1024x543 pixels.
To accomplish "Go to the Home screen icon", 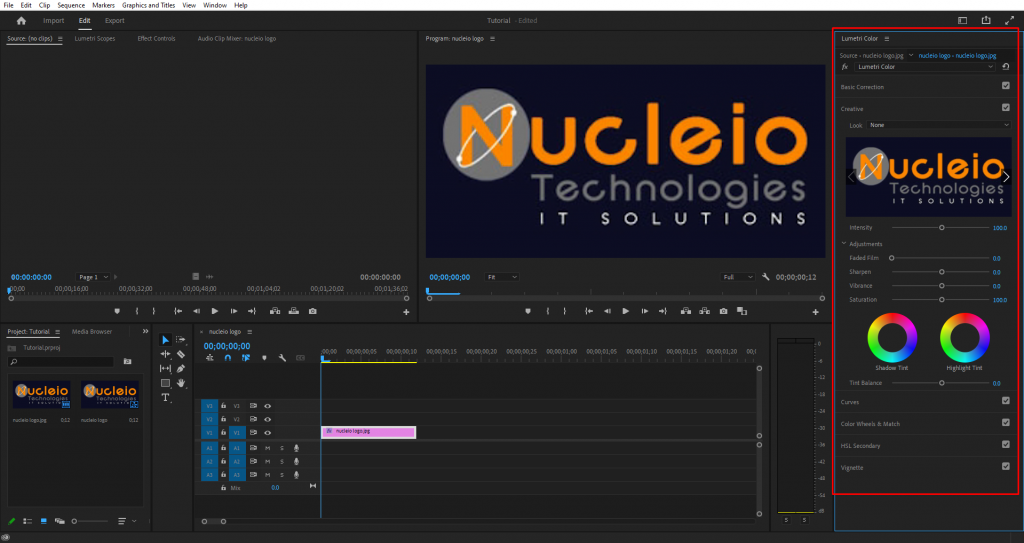I will pos(21,21).
